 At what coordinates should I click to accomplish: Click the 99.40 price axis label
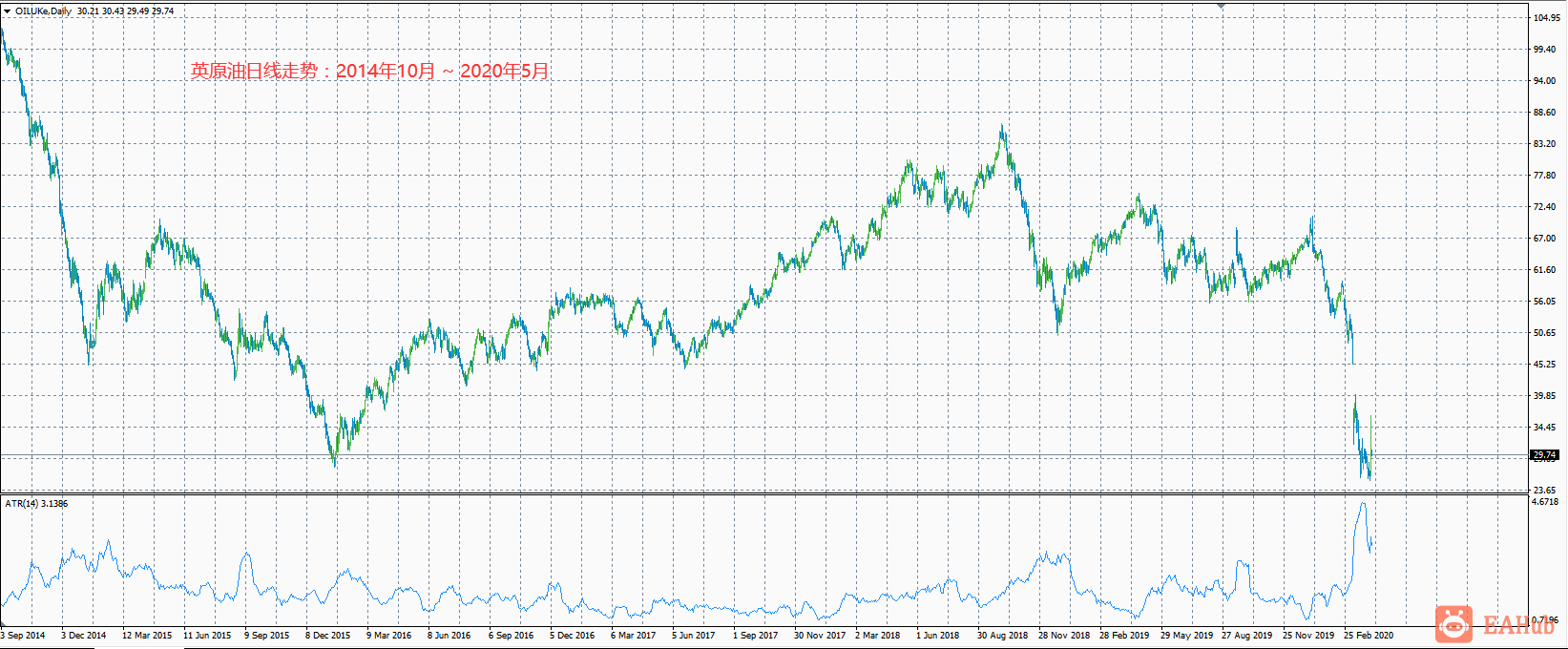click(1545, 50)
